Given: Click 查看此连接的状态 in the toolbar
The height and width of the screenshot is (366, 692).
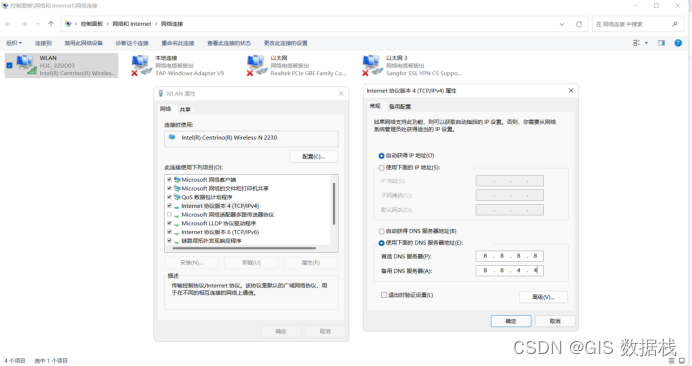Looking at the screenshot, I should click(x=229, y=43).
